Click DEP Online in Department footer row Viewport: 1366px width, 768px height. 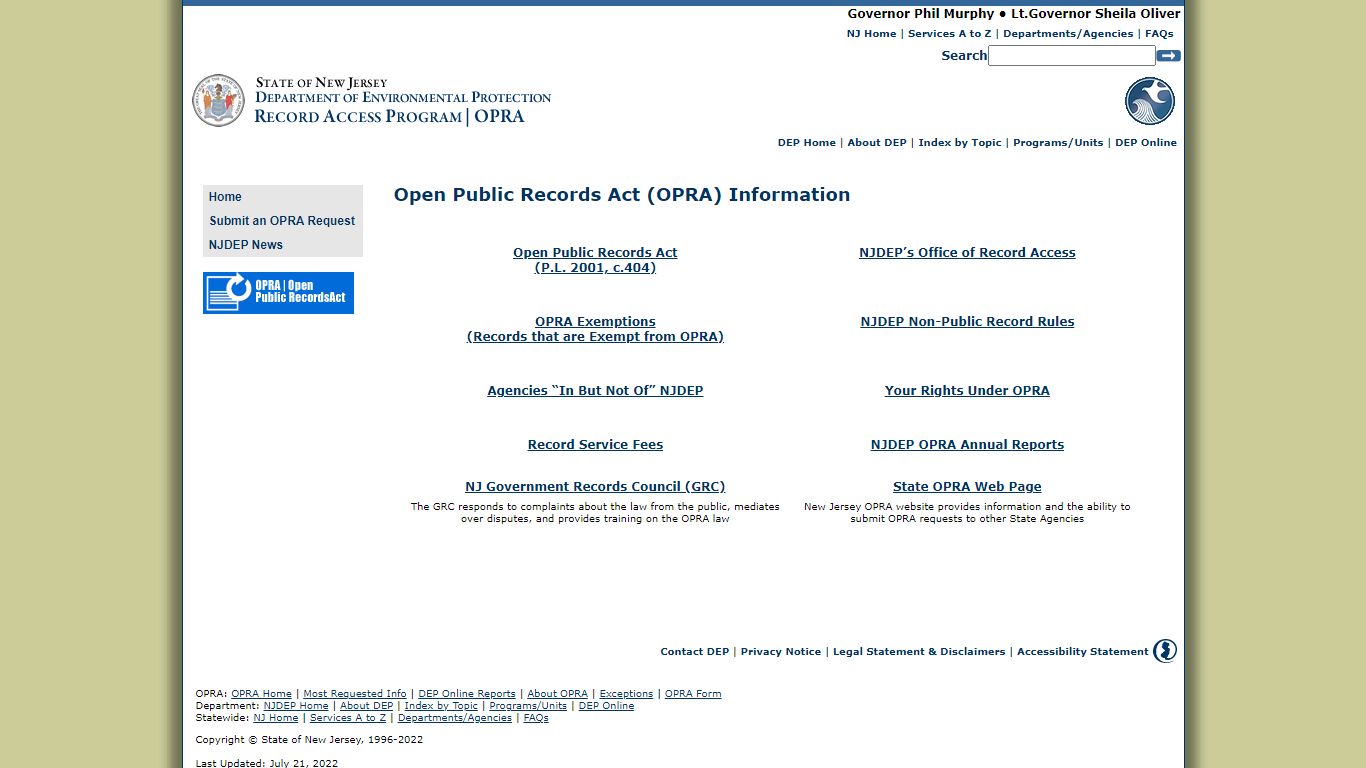[x=606, y=706]
